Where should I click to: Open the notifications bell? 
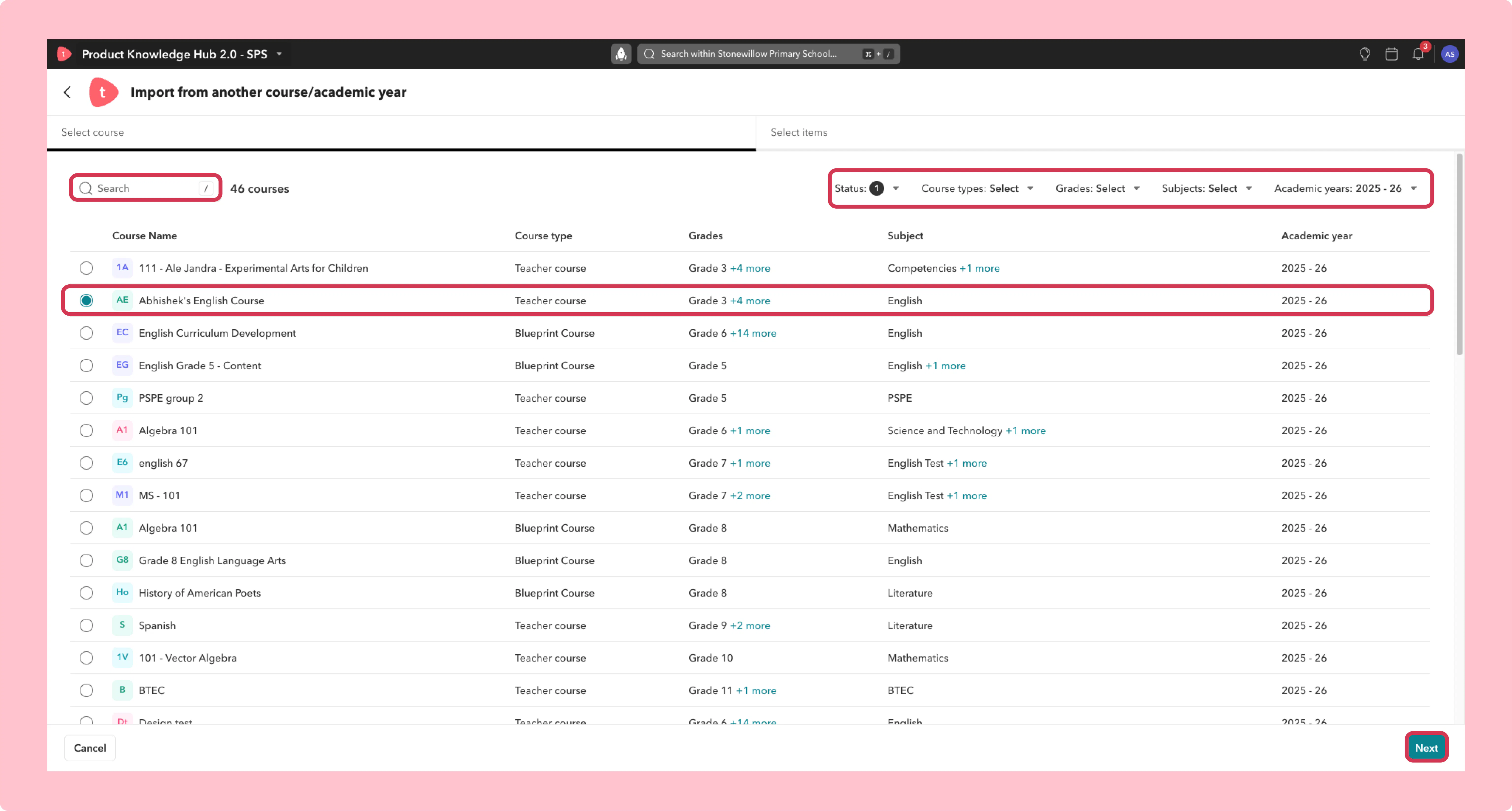click(x=1418, y=54)
